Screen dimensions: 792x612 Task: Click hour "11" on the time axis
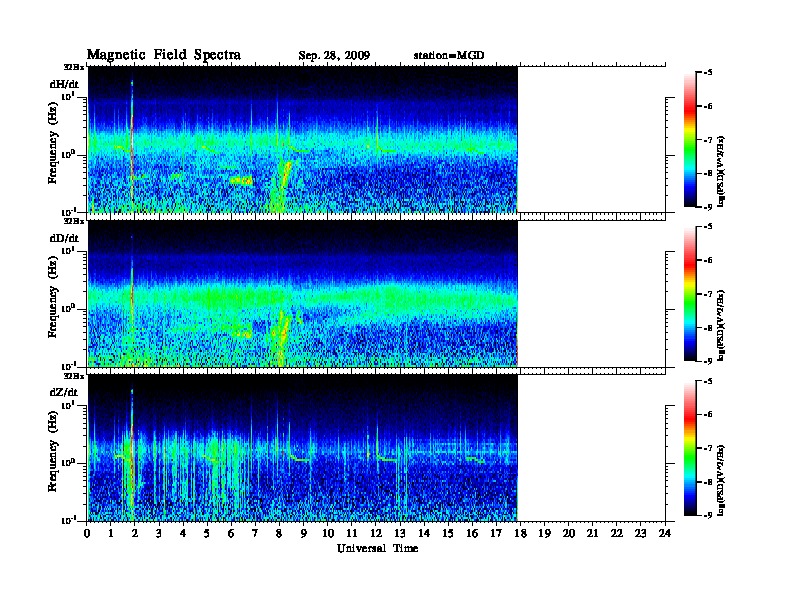[x=352, y=534]
